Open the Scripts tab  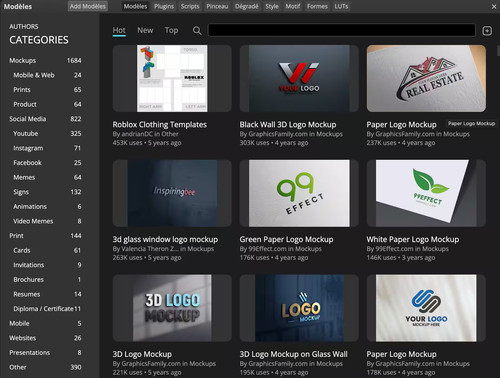point(190,6)
